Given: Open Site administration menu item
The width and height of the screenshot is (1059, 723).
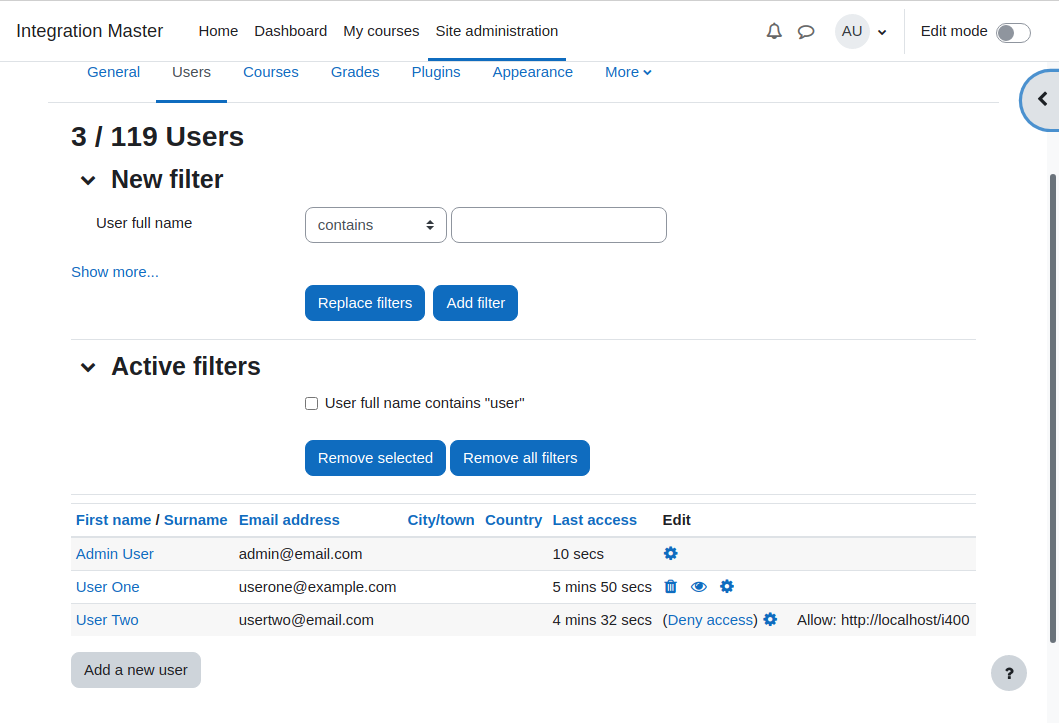Looking at the screenshot, I should (x=496, y=31).
